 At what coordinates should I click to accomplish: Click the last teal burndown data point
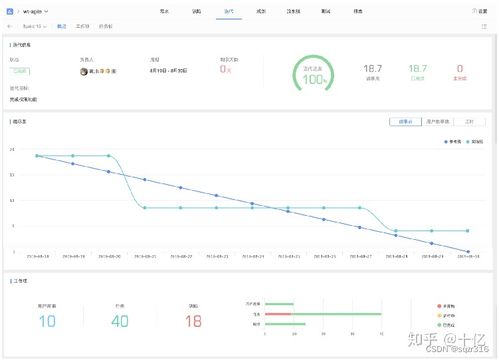[468, 231]
